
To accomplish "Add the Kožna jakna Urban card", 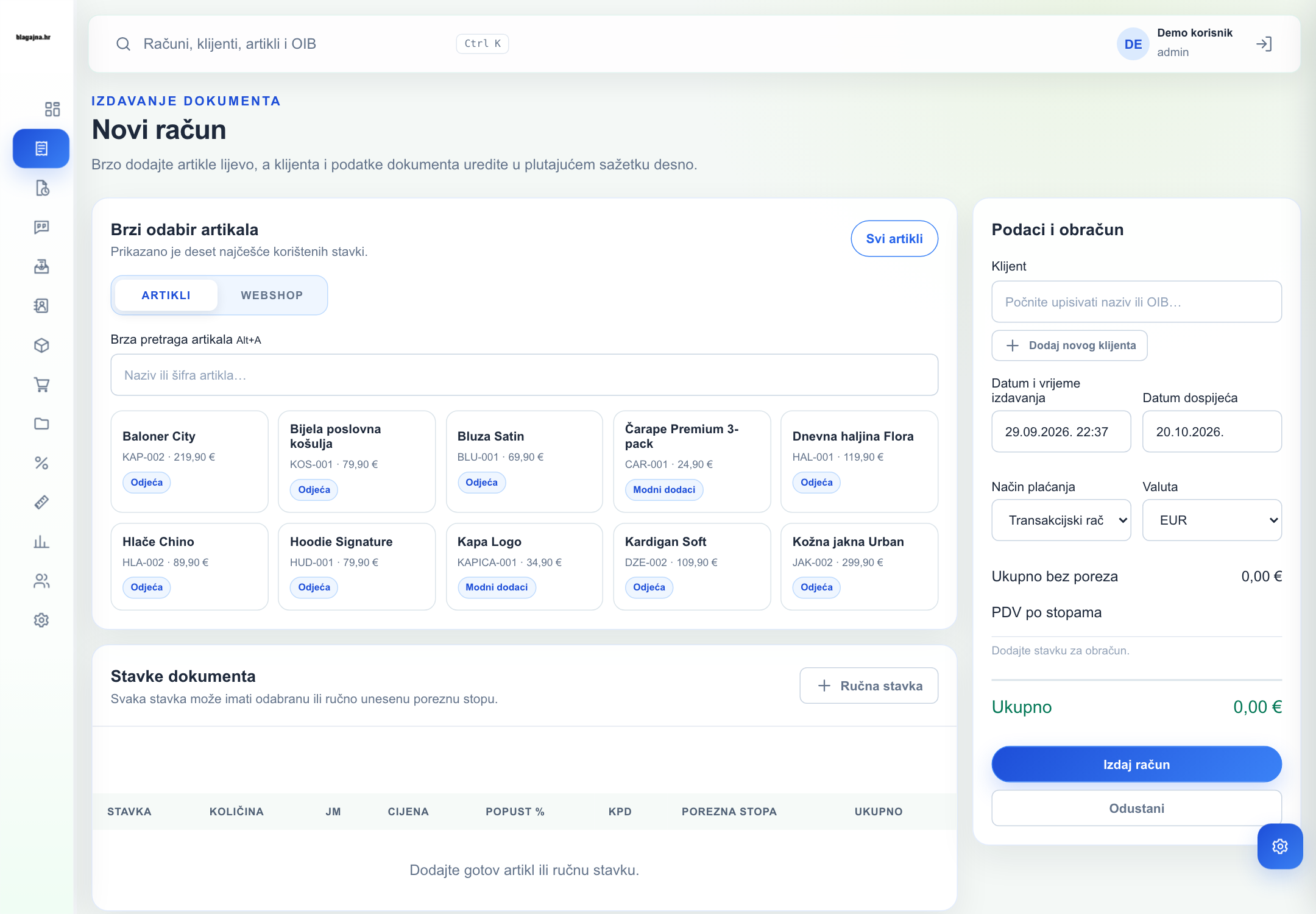I will pos(859,567).
